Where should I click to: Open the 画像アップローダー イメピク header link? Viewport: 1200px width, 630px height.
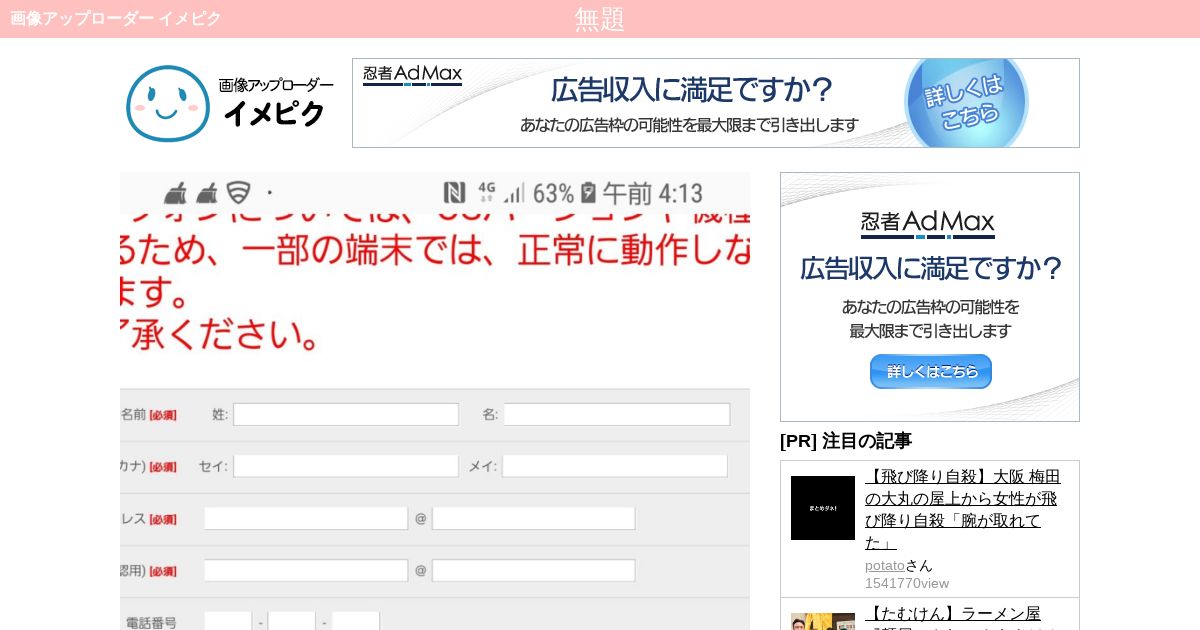coord(116,18)
